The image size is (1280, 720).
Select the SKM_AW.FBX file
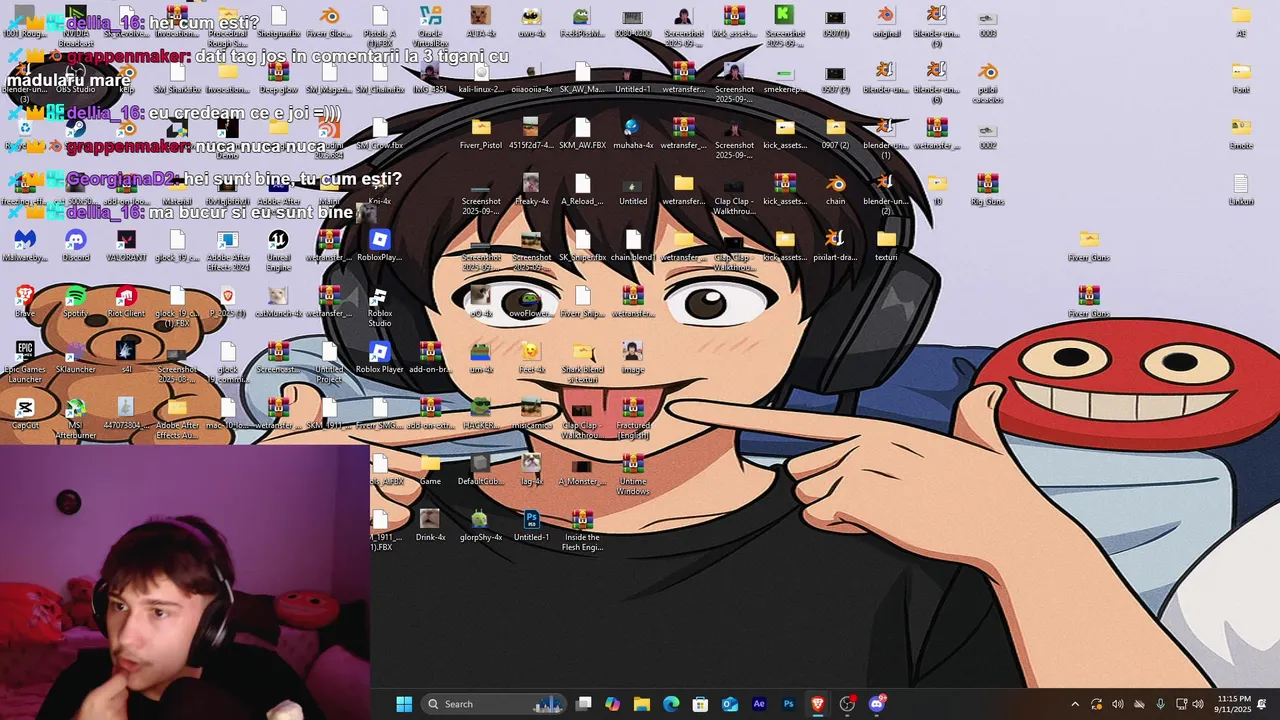point(582,134)
